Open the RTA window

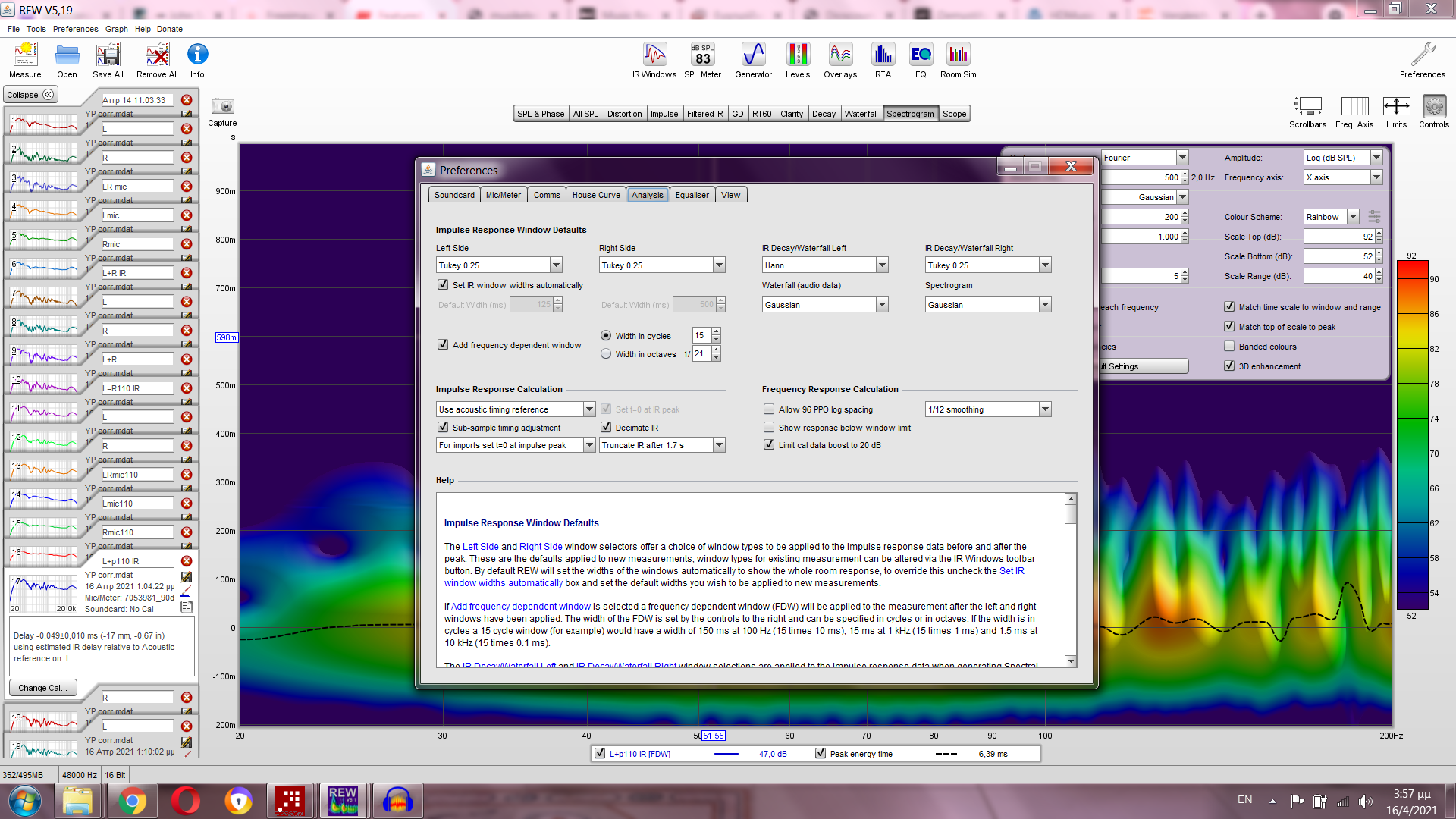click(x=883, y=60)
